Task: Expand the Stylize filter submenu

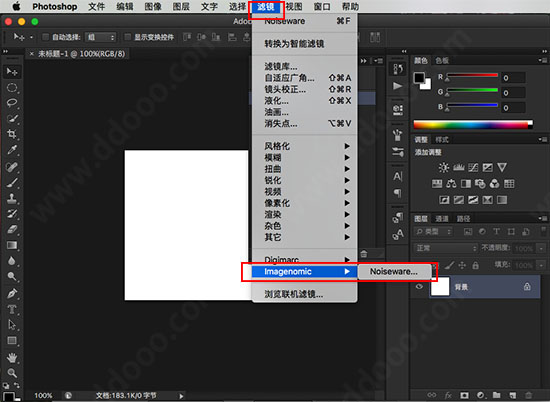Action: [x=304, y=146]
